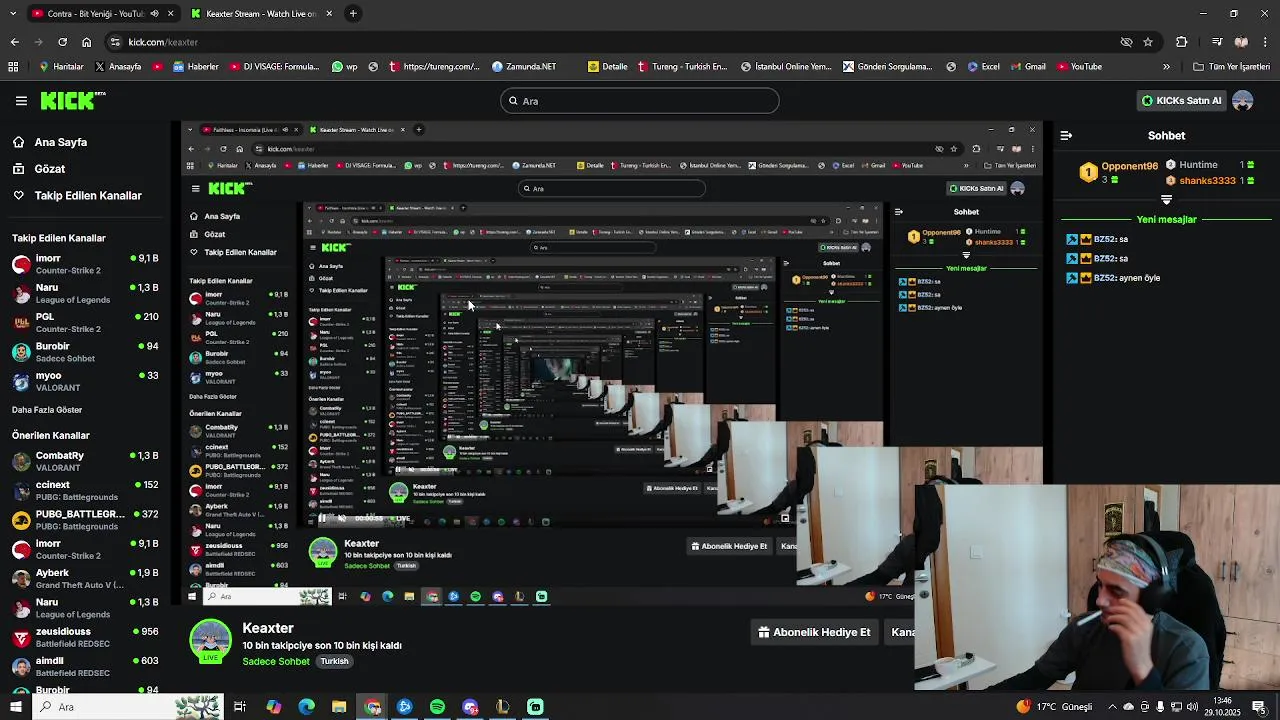Open zeusidiouss Battlefield channel in sidebar

coord(85,637)
